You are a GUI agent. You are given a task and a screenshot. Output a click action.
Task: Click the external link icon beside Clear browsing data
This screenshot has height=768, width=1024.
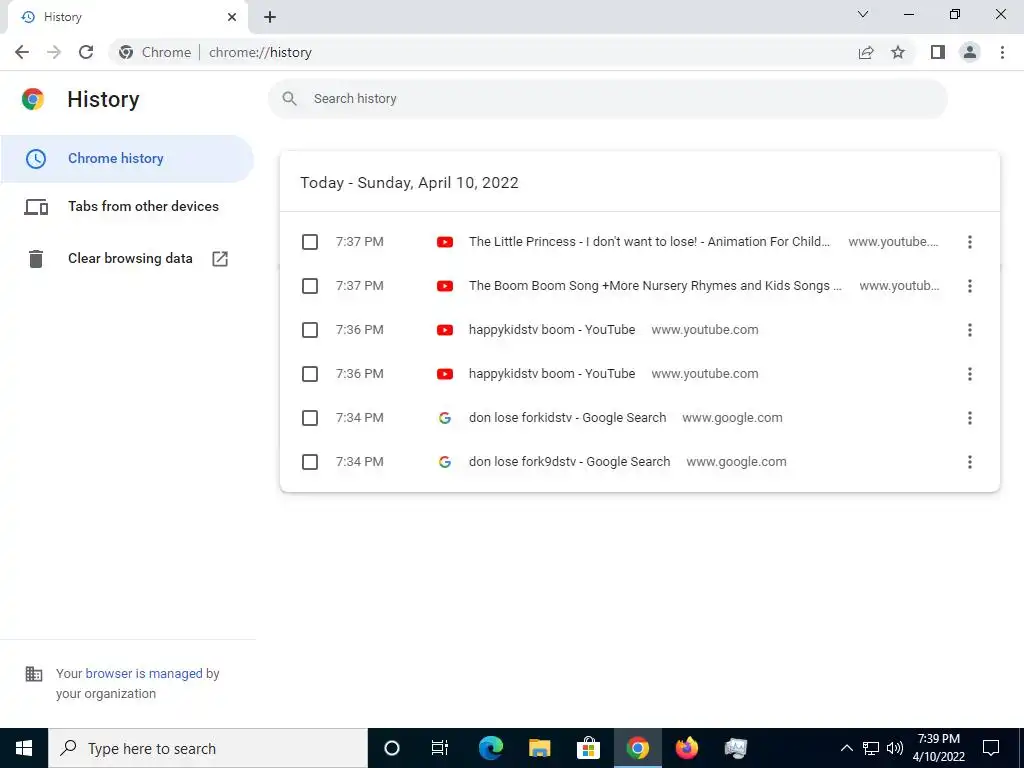(x=220, y=259)
